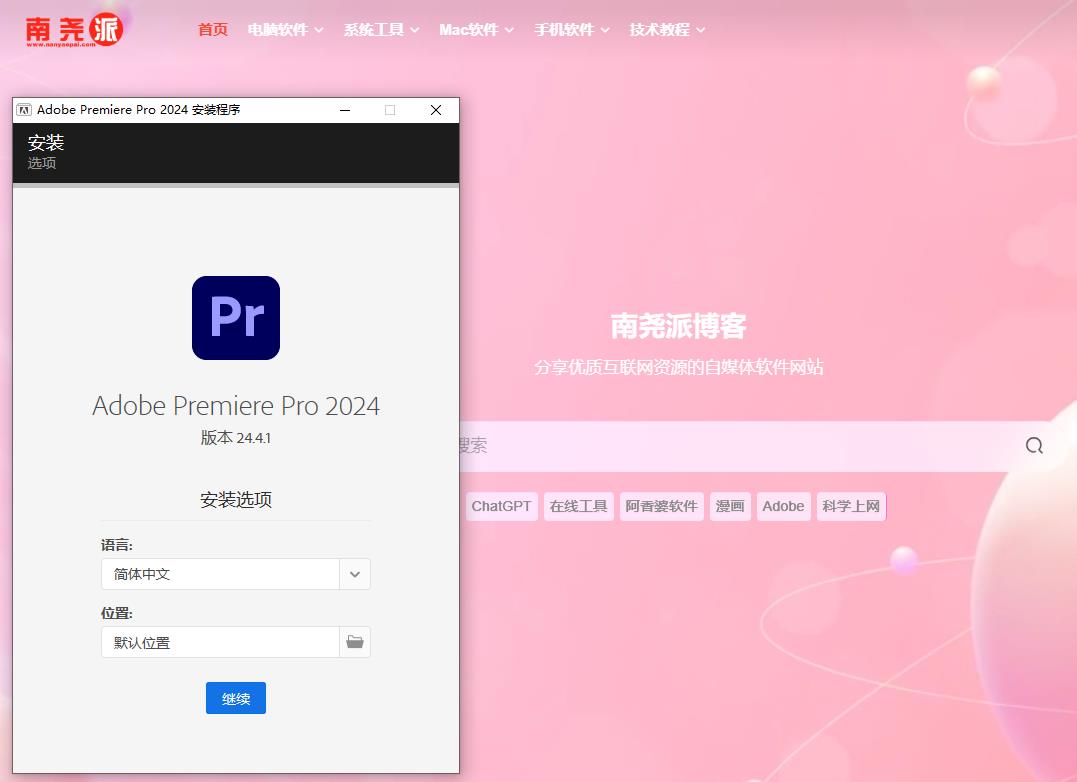The image size is (1077, 782).
Task: Click the 版本 24.4.1 version text
Action: 236,438
